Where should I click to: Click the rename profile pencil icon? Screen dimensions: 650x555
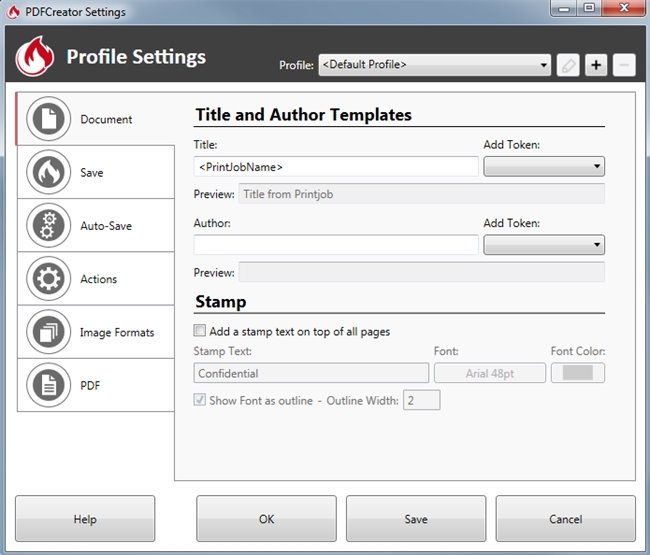568,65
